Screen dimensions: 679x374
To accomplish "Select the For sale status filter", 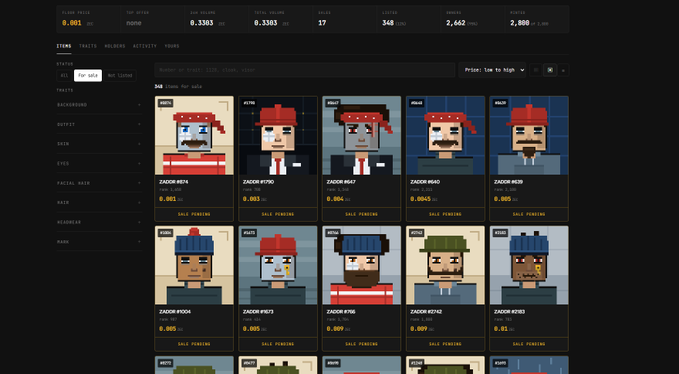I will pos(88,75).
